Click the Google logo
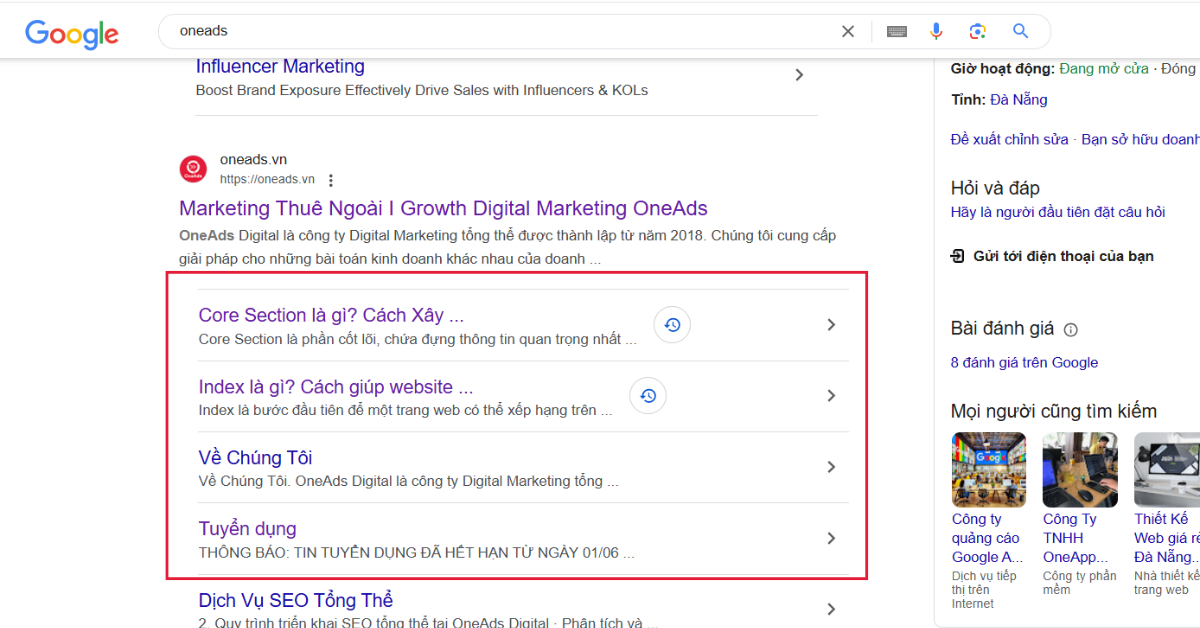The height and width of the screenshot is (628, 1200). pyautogui.click(x=72, y=33)
